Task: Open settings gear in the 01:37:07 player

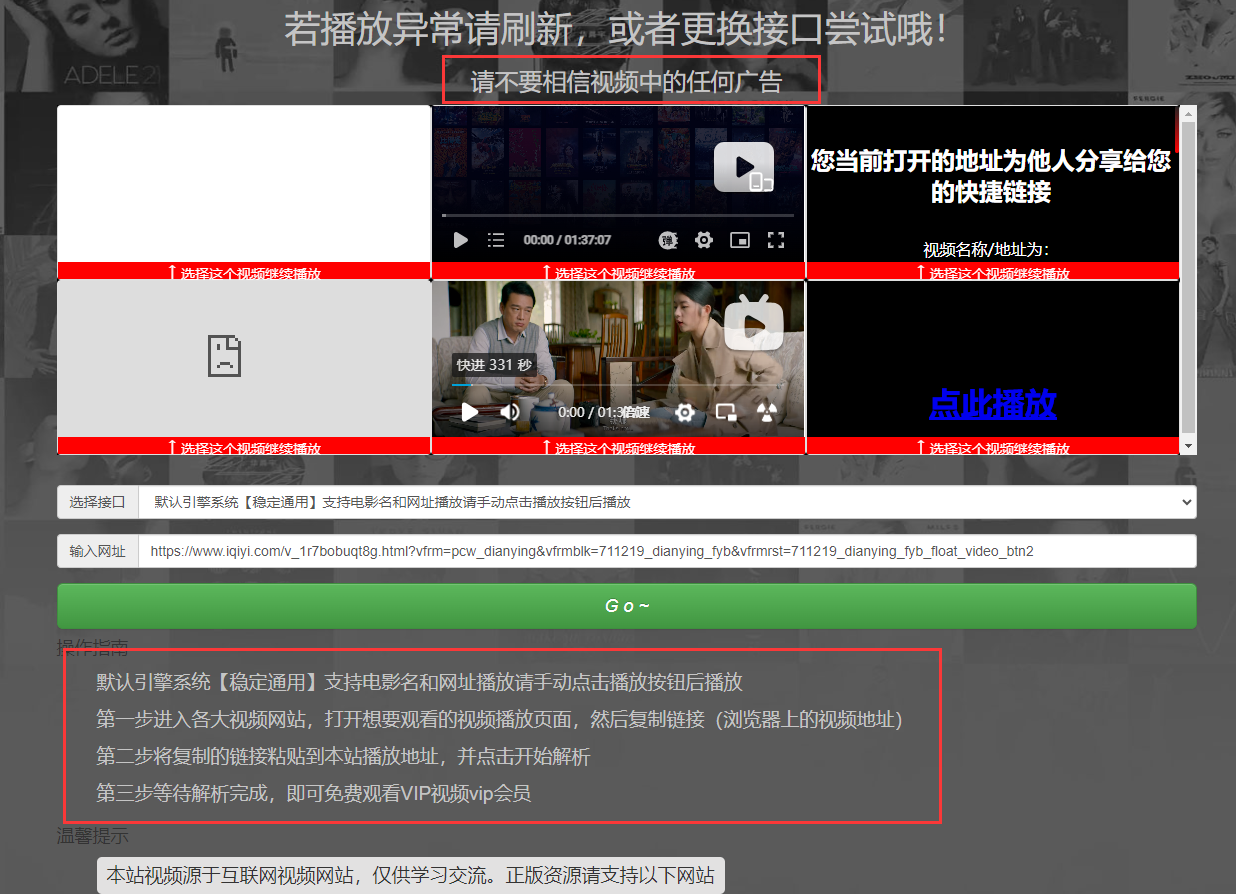Action: coord(704,240)
